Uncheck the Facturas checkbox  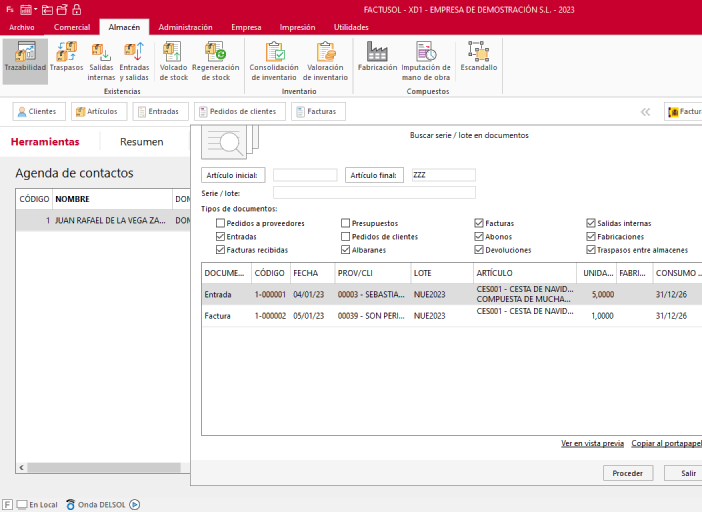point(479,223)
